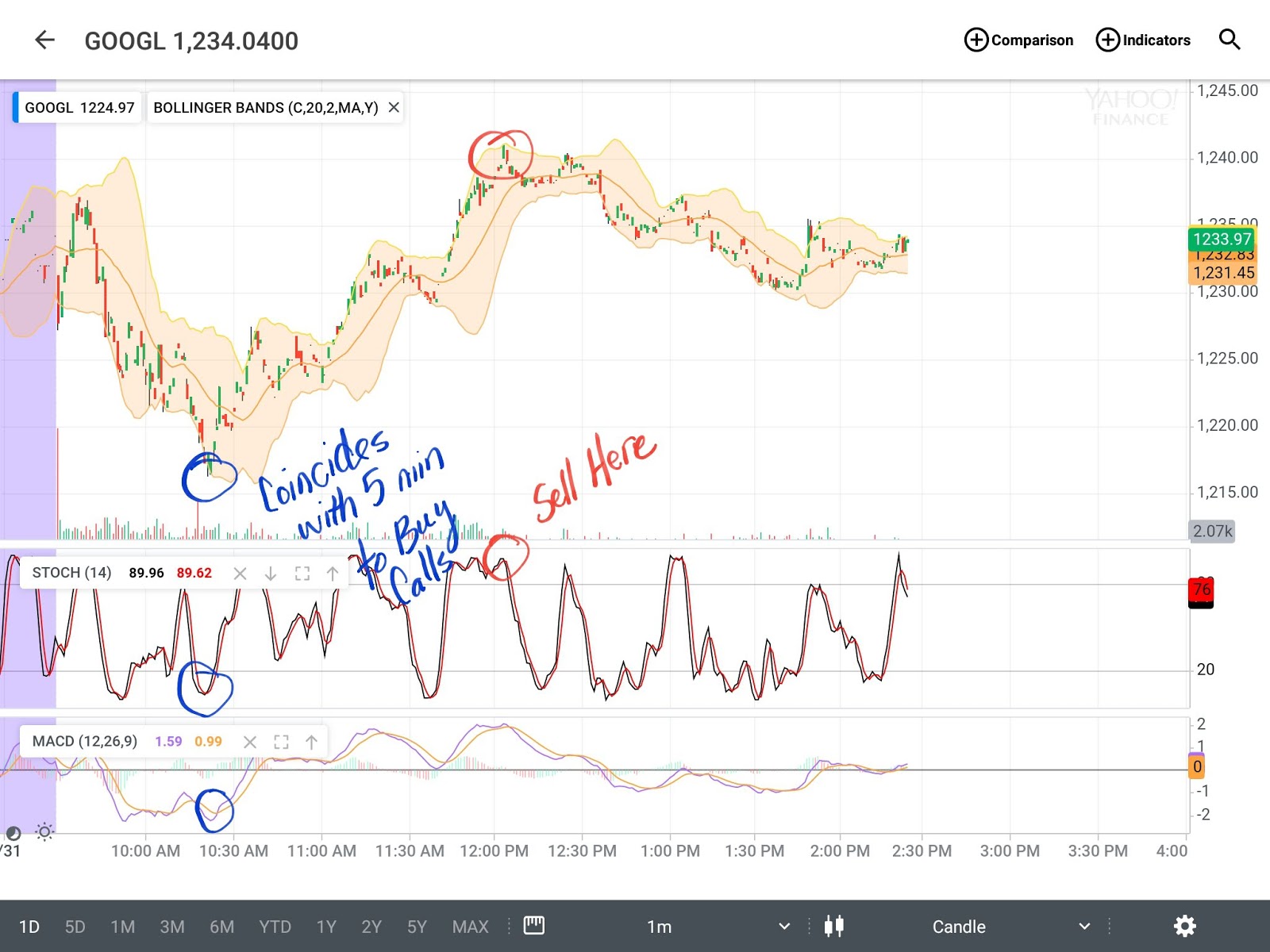Open the search magnifier icon
Screen dimensions: 1270x952
pyautogui.click(x=1229, y=40)
